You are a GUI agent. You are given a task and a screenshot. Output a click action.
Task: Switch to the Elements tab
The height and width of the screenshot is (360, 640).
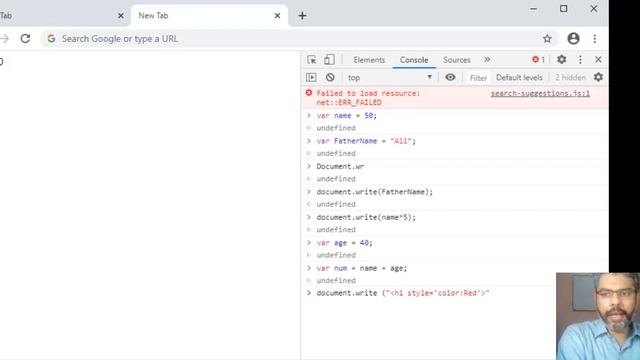tap(369, 60)
